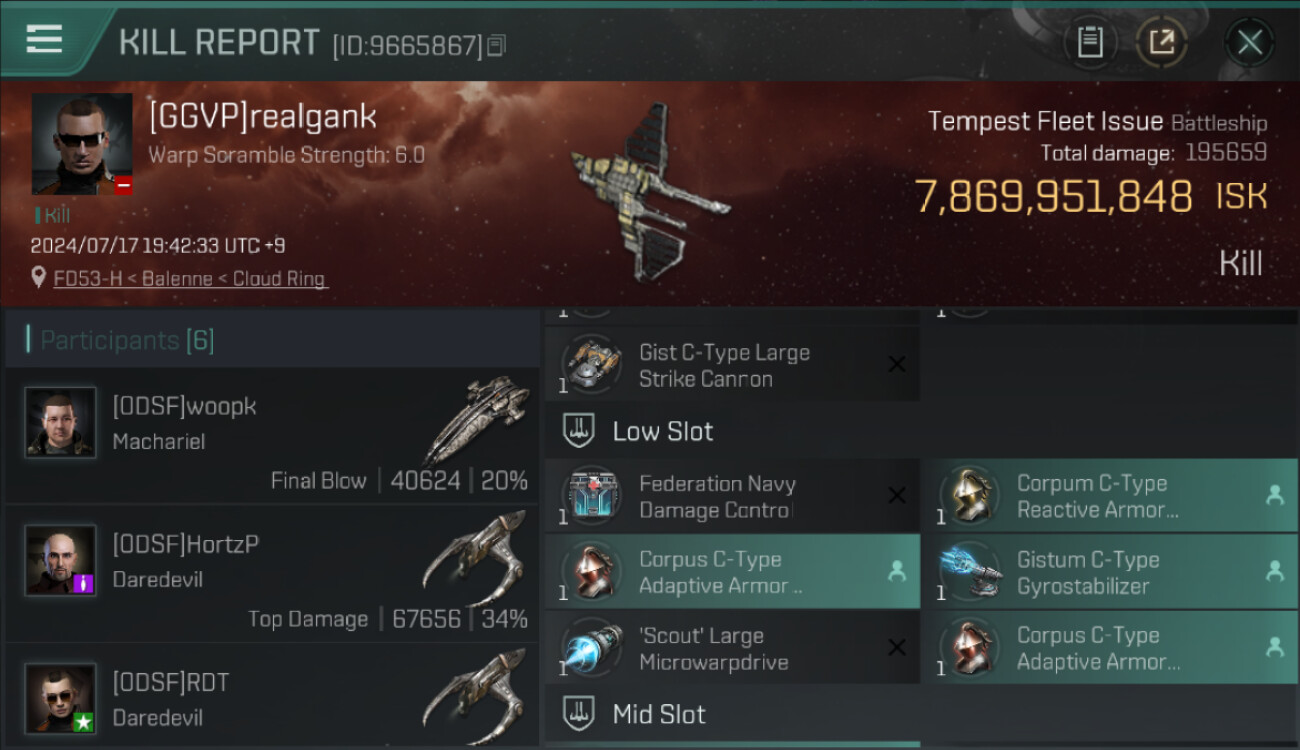Click the 'Scout' Large Microwarpdrive icon
This screenshot has height=750, width=1300.
pos(591,648)
